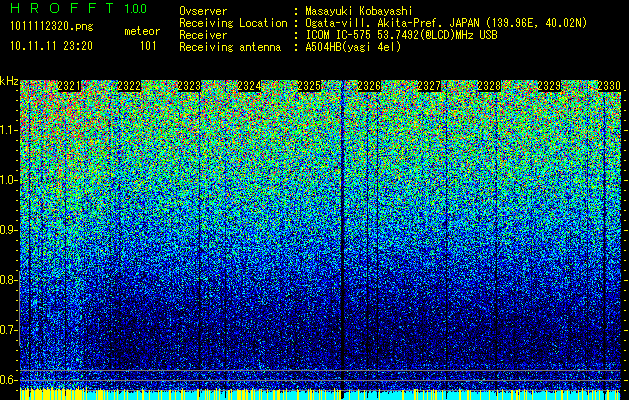
Task: Click the date 10.11.11 23:20
Action: [x=51, y=46]
